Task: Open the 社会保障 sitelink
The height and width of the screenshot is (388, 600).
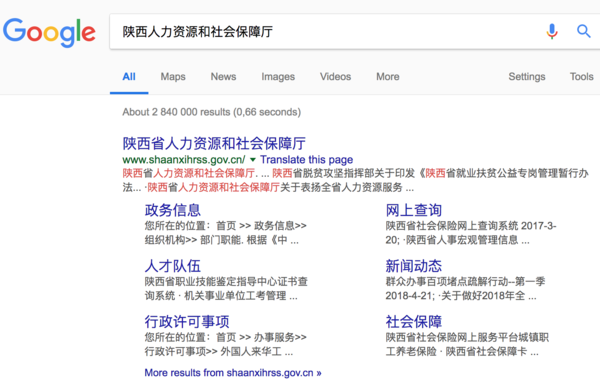Action: tap(414, 322)
